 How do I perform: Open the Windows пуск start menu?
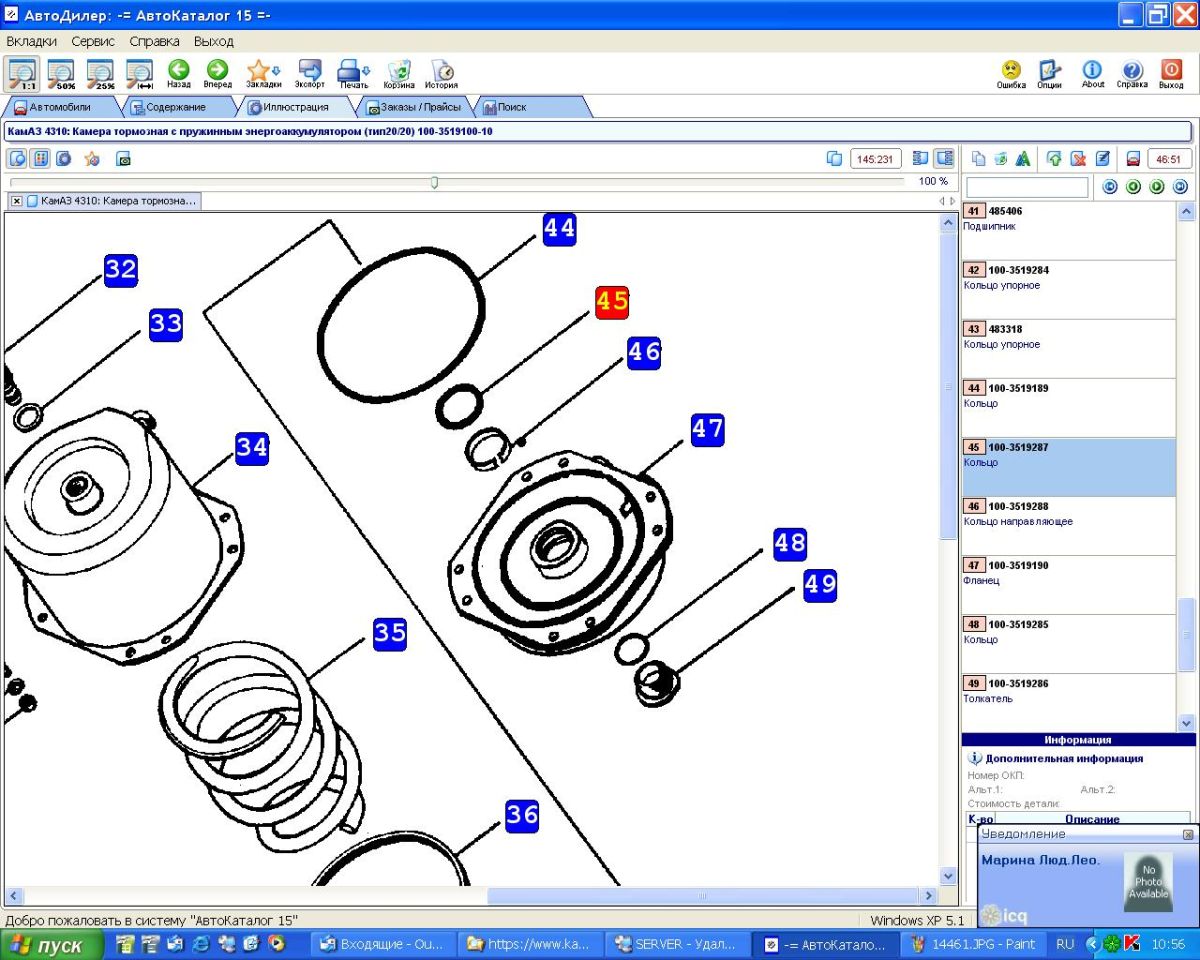click(x=52, y=945)
